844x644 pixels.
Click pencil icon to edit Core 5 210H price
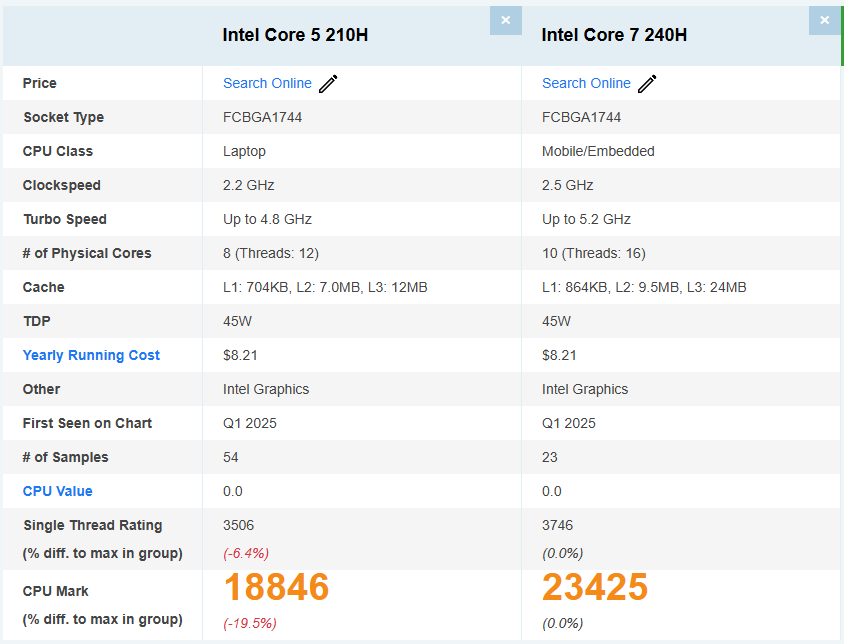coord(328,83)
